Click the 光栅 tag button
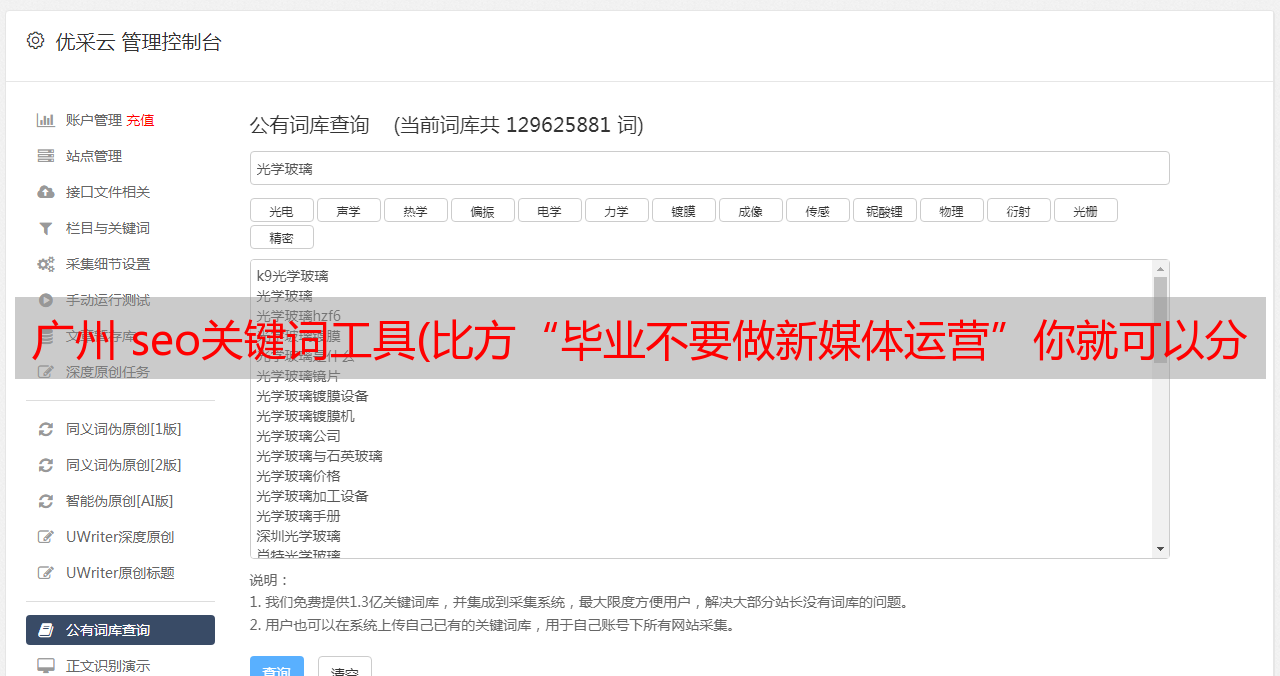The height and width of the screenshot is (676, 1280). [x=1085, y=210]
